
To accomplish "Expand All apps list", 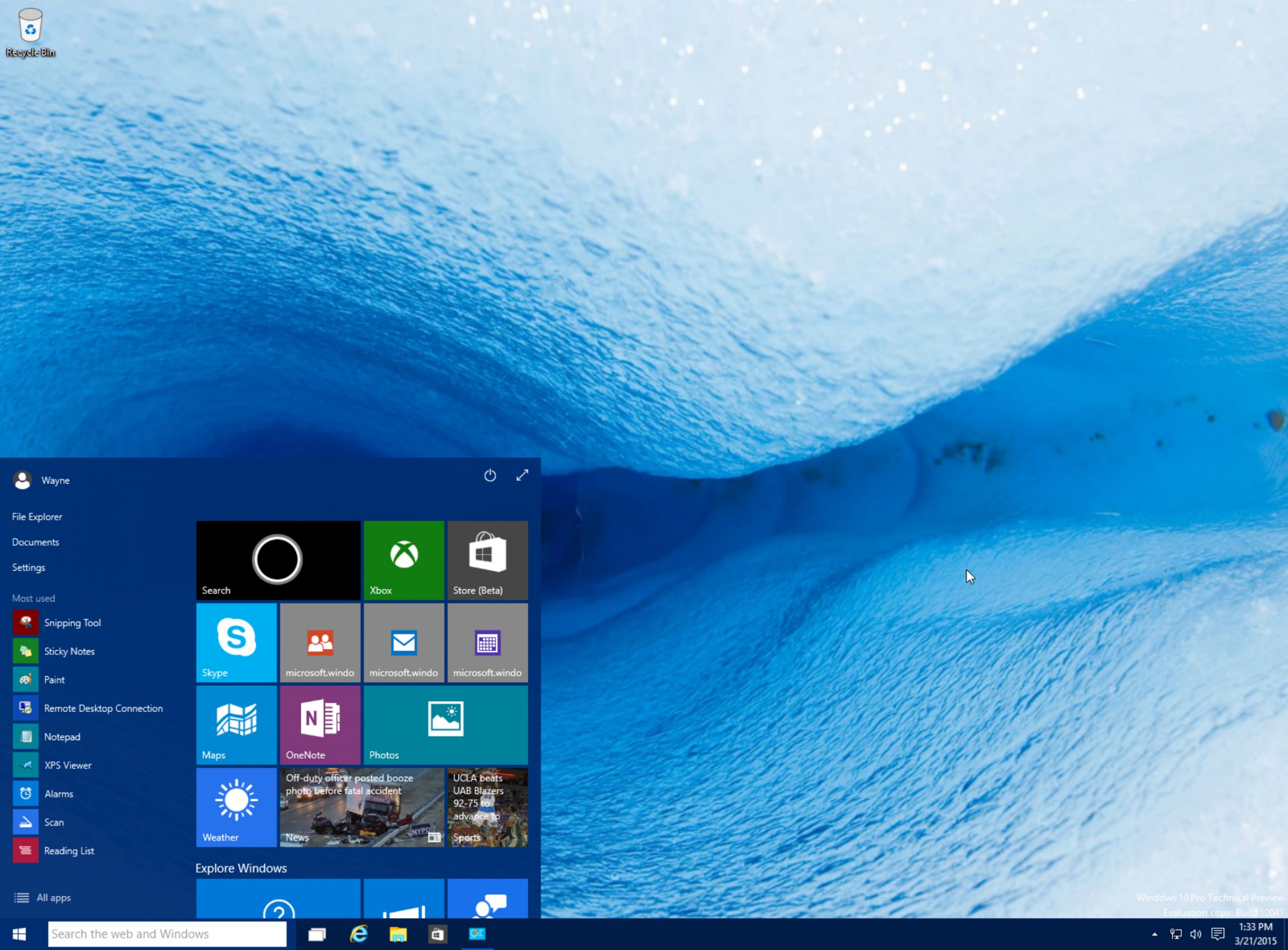I will pyautogui.click(x=53, y=897).
